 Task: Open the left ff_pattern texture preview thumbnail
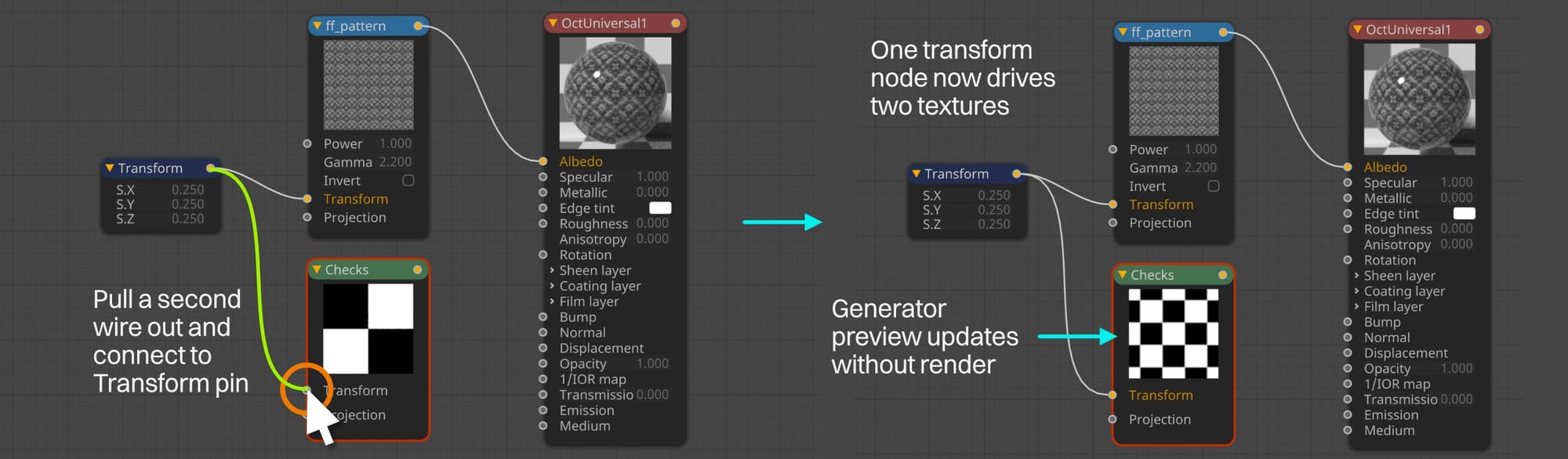pos(368,85)
